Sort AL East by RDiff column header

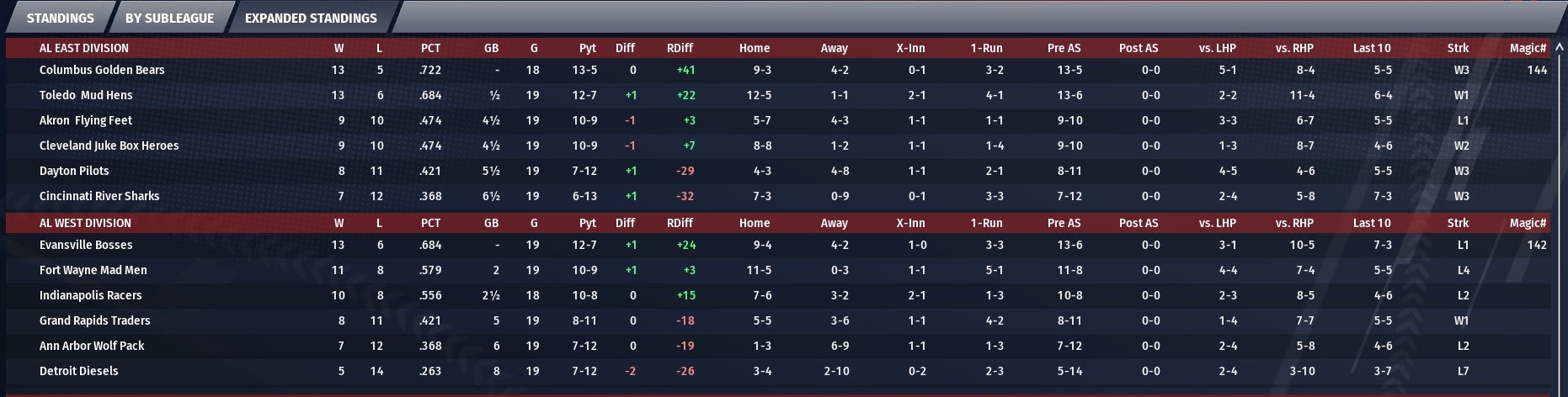[x=680, y=48]
